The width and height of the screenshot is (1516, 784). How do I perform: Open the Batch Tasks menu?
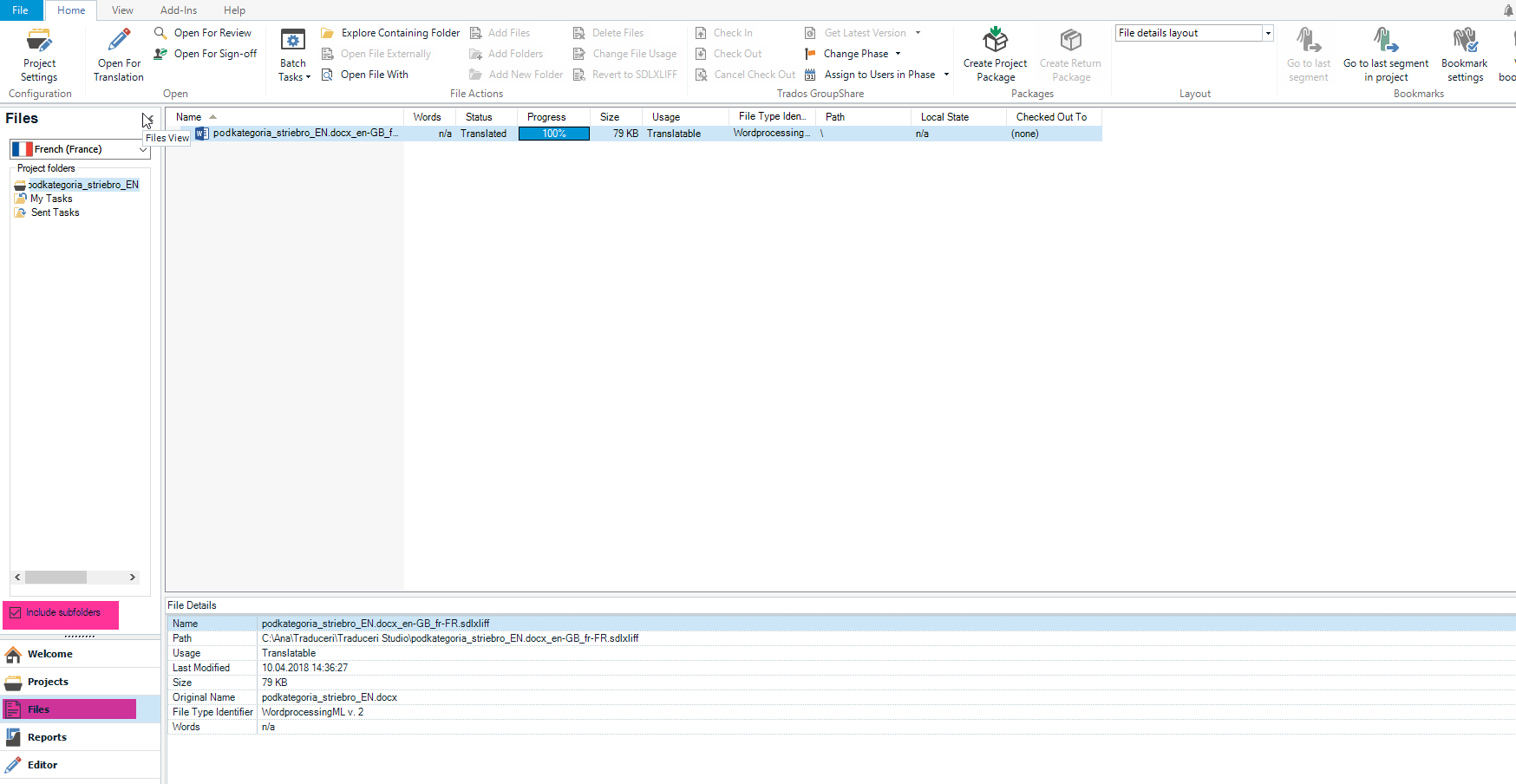pos(293,56)
